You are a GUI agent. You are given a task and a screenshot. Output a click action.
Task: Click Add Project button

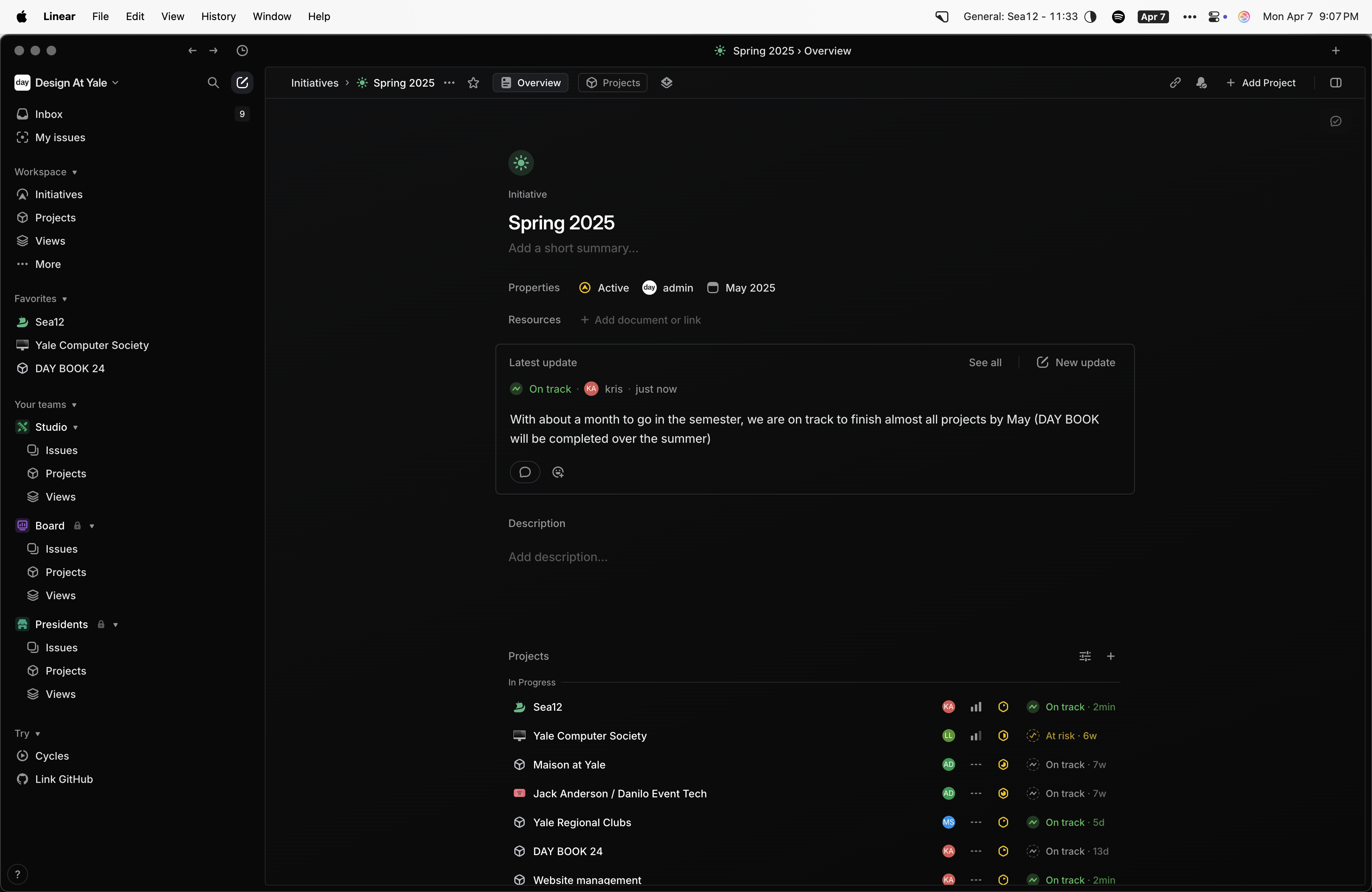pyautogui.click(x=1261, y=82)
